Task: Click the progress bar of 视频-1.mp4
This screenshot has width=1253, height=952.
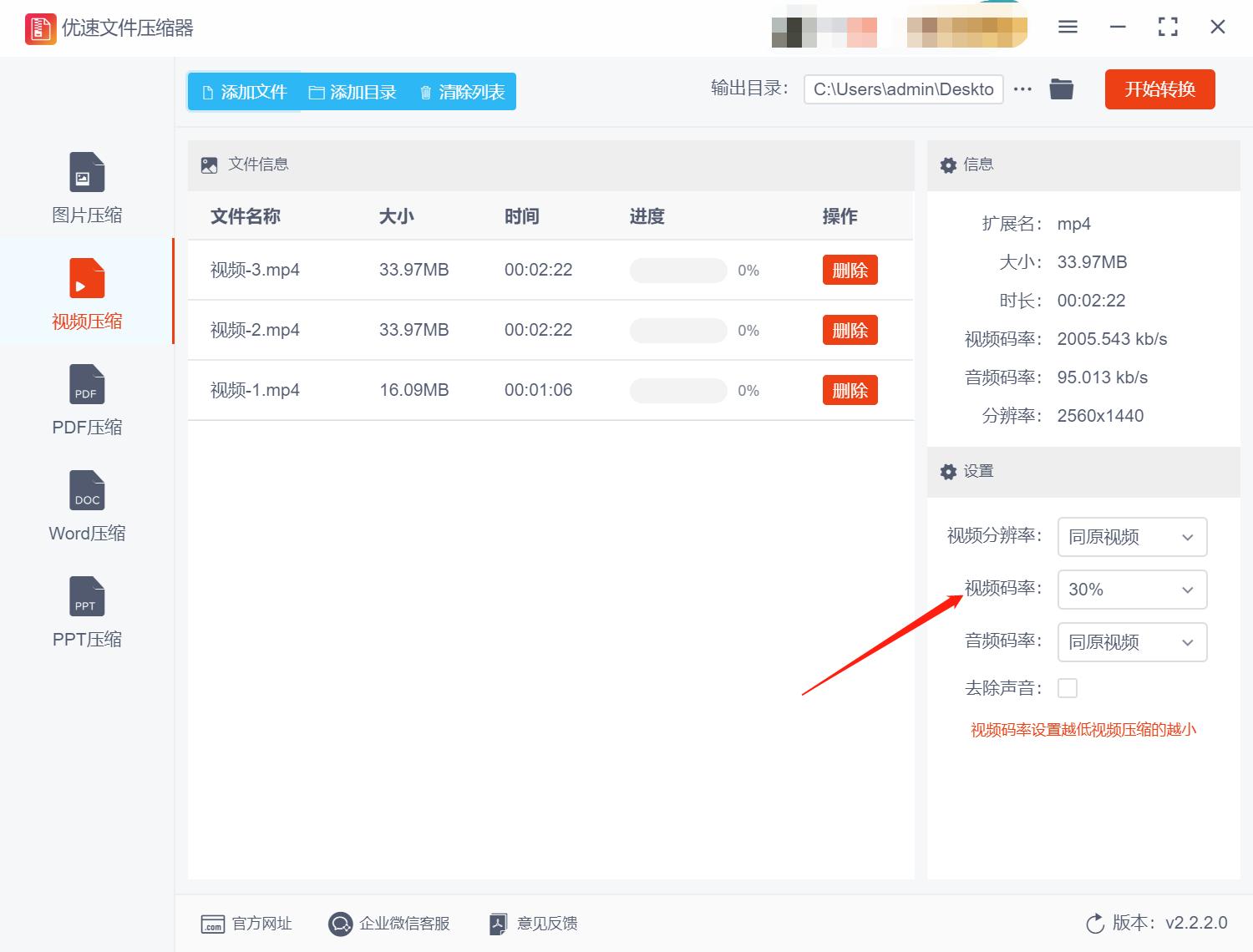Action: (x=677, y=390)
